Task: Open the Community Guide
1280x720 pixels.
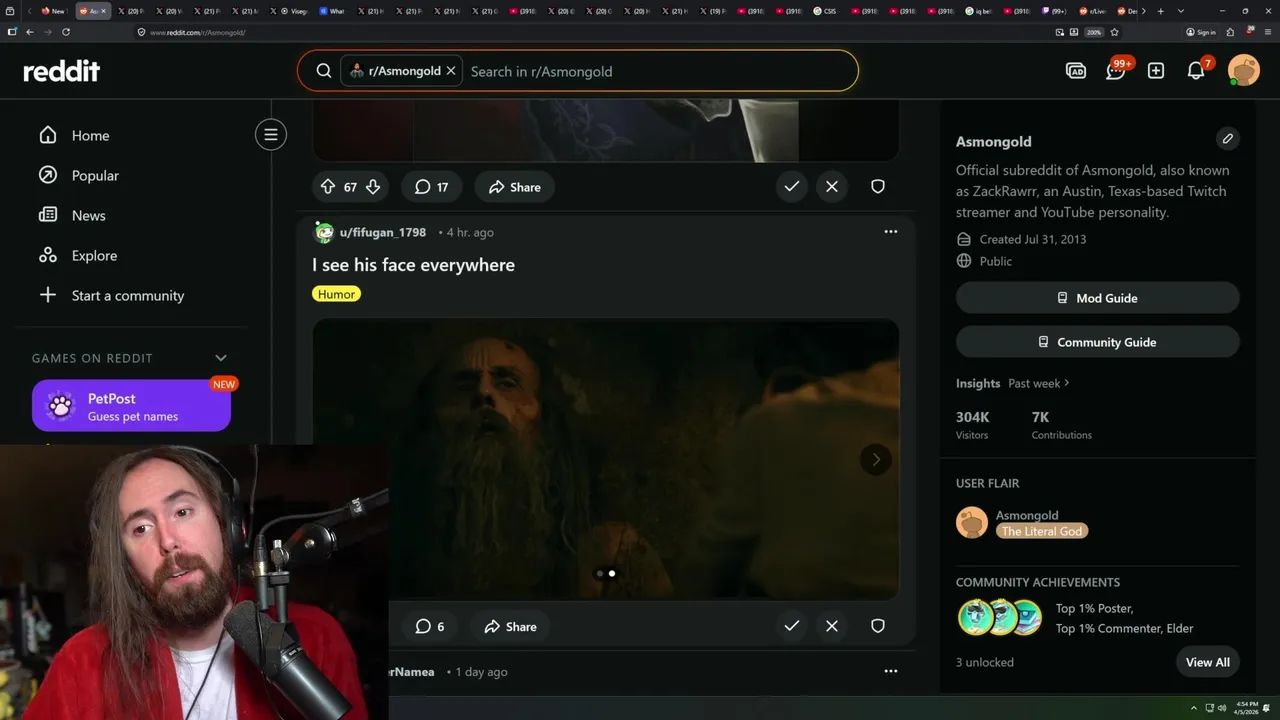Action: pyautogui.click(x=1097, y=342)
